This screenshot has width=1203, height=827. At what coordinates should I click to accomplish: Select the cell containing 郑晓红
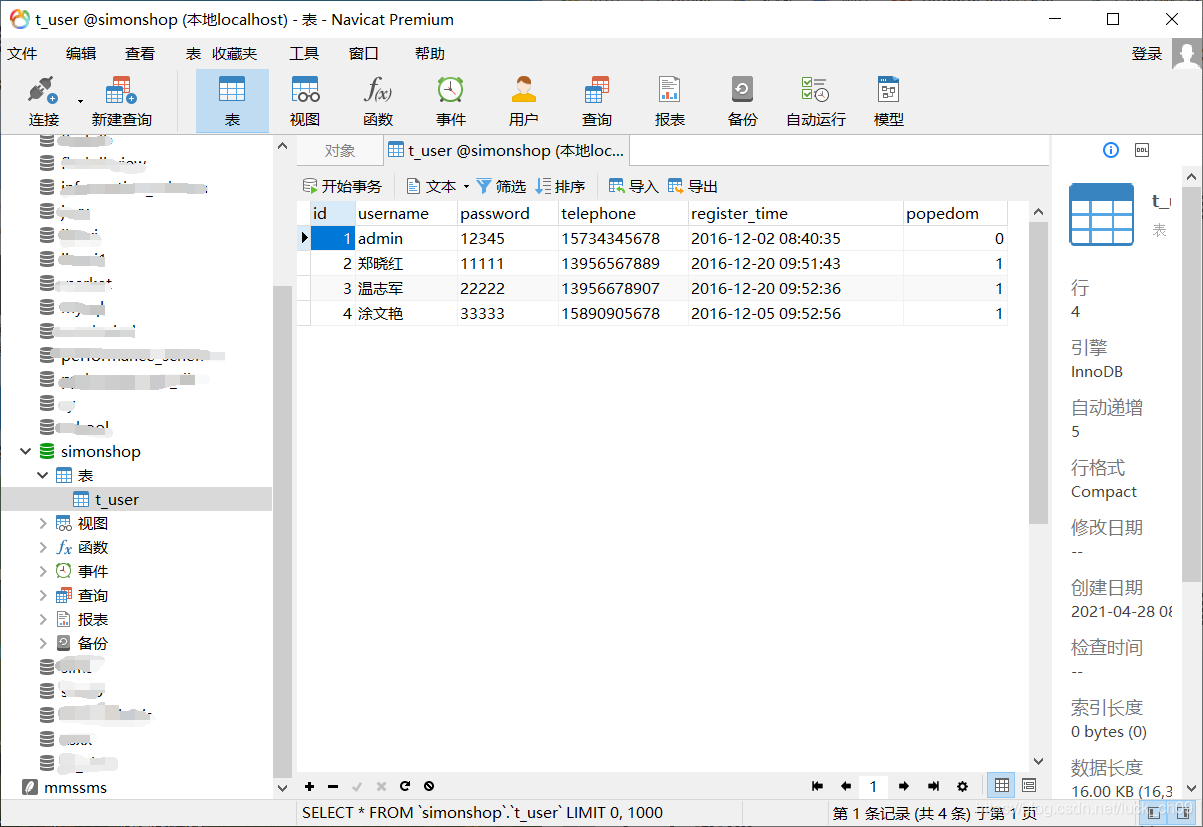click(x=406, y=264)
